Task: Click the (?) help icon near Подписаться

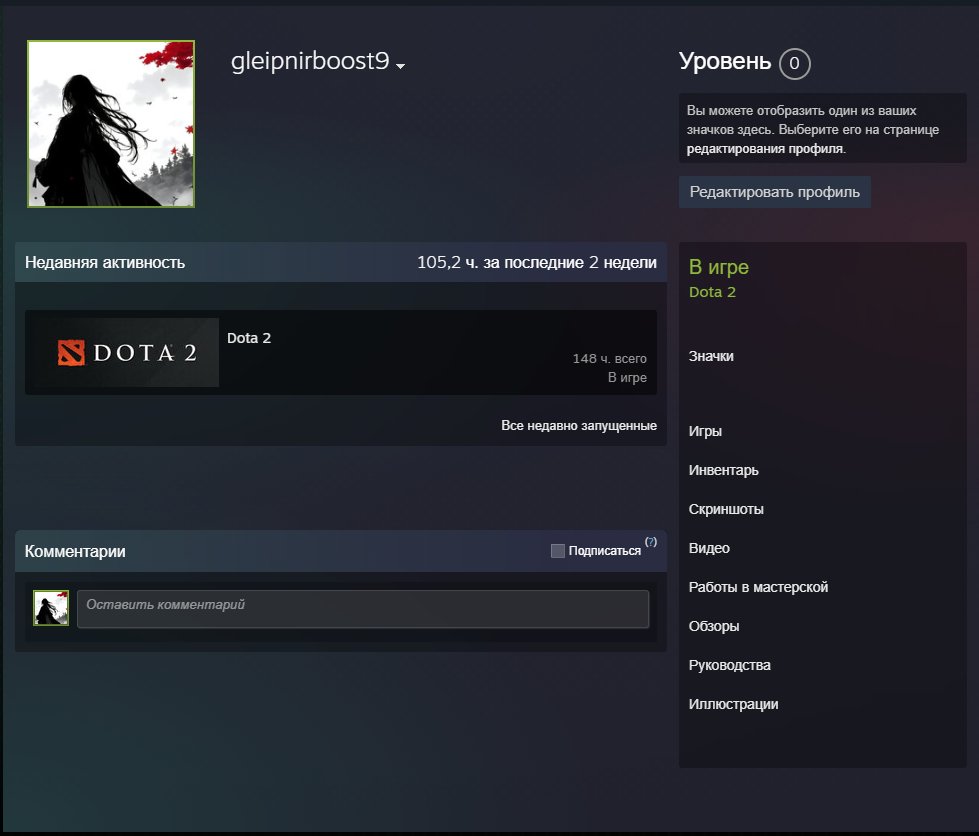Action: (x=651, y=542)
